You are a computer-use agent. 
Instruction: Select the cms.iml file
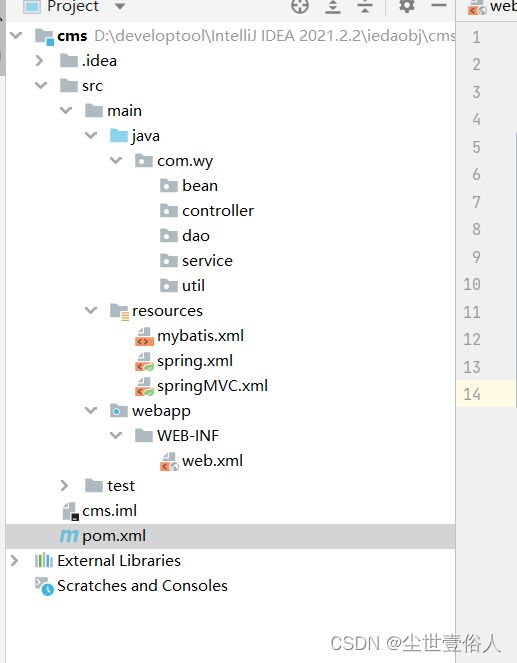pos(100,511)
